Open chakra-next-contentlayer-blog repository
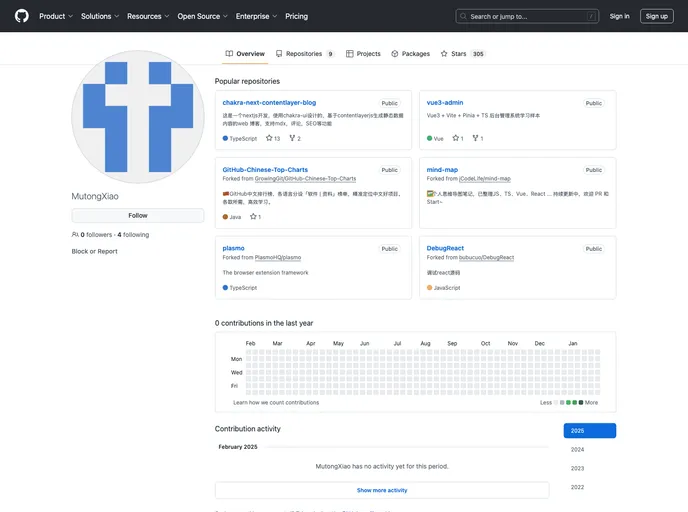This screenshot has height=512, width=688. tap(269, 103)
